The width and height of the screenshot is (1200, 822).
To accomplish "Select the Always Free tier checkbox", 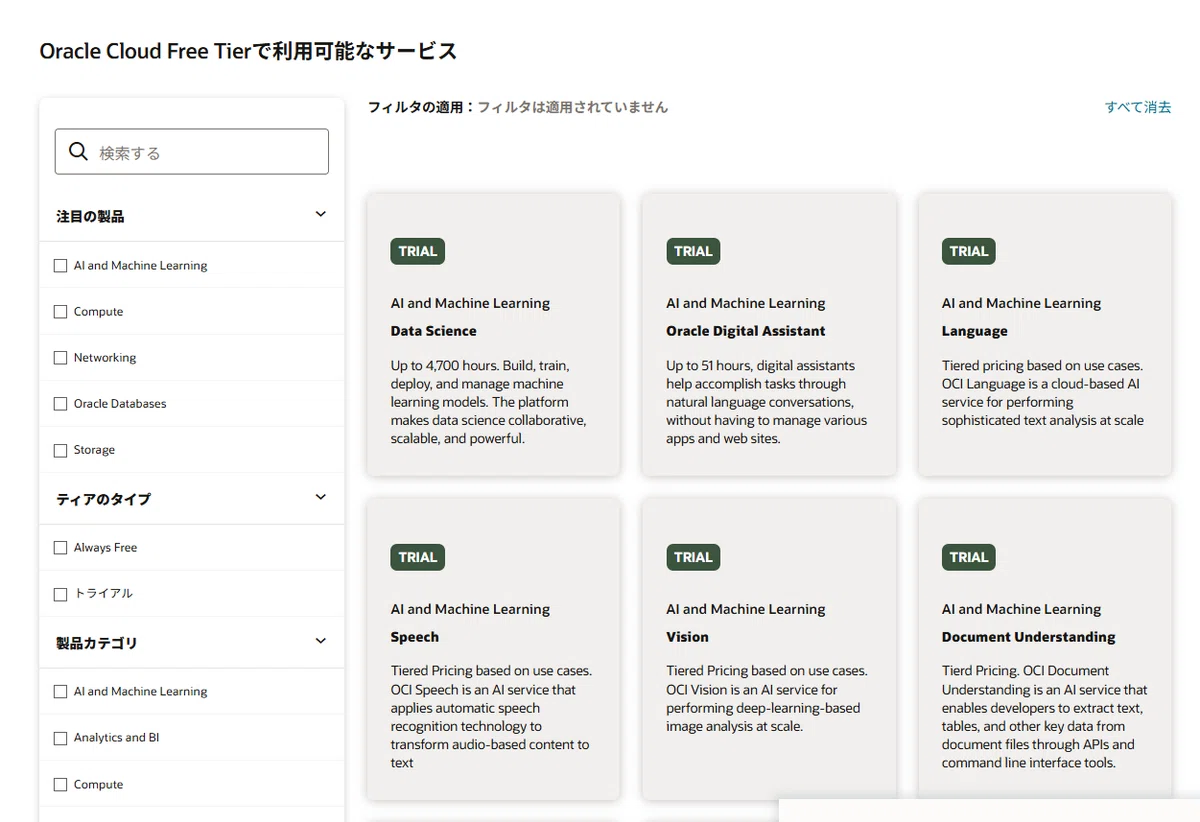I will tap(60, 548).
